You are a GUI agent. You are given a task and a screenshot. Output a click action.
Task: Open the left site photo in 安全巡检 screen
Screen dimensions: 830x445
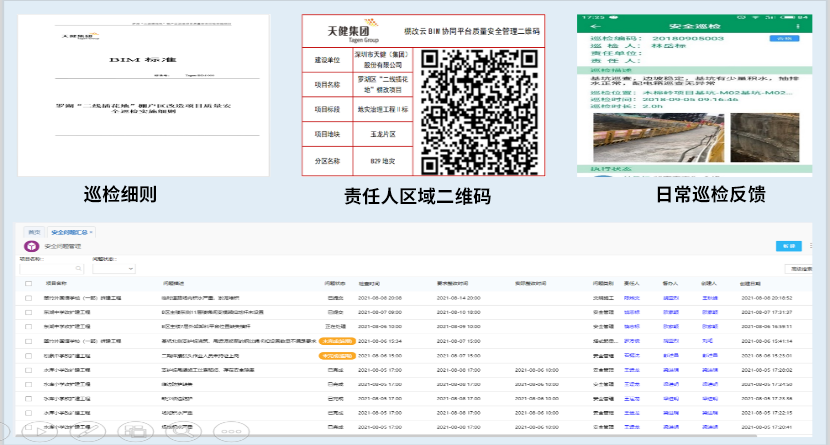658,138
